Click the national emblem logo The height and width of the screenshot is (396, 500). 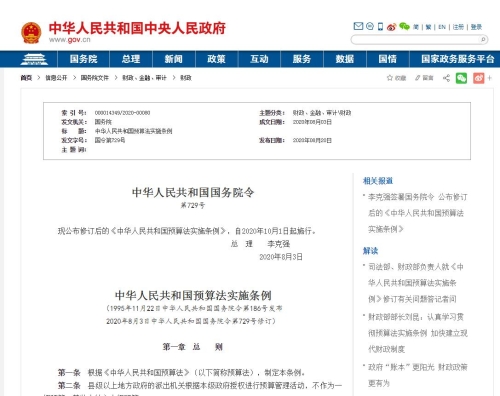pyautogui.click(x=31, y=33)
